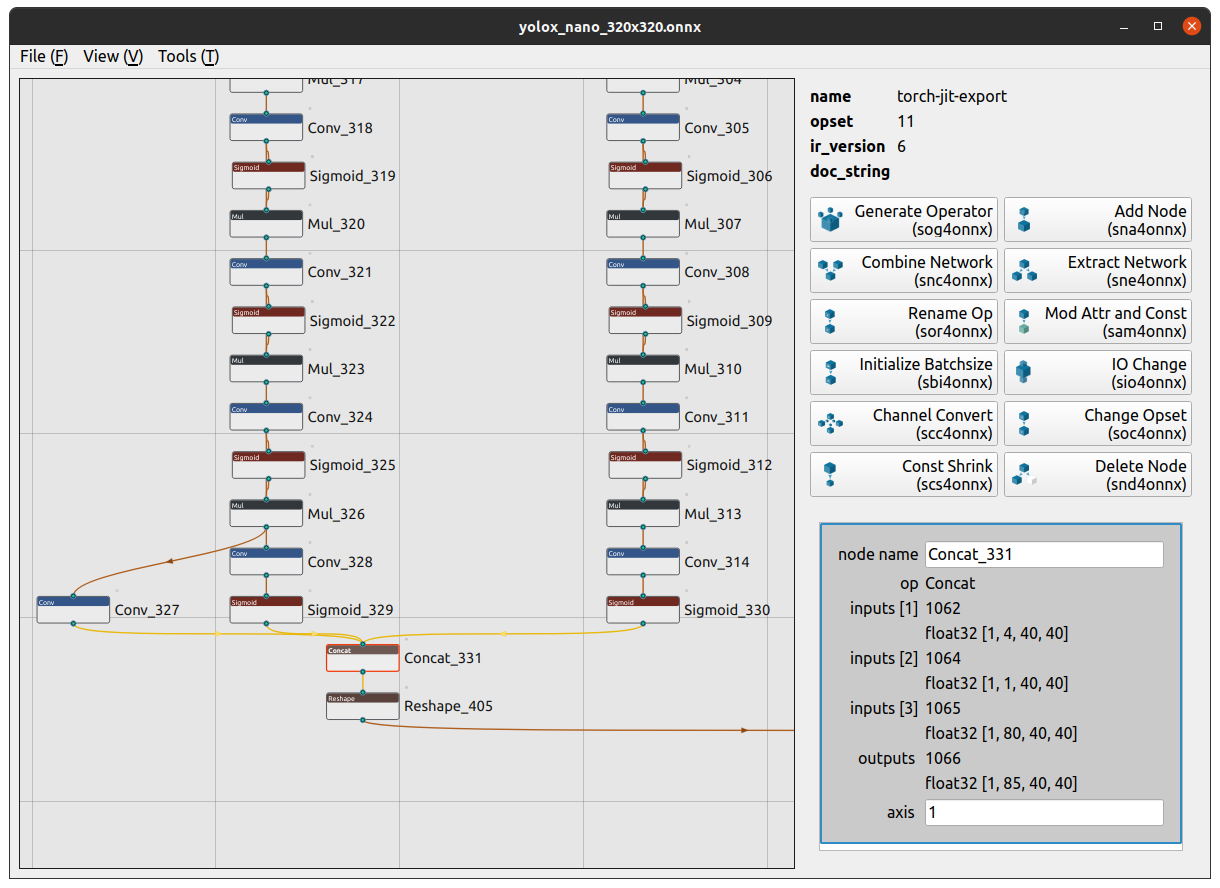Click the opset value 11

point(906,121)
